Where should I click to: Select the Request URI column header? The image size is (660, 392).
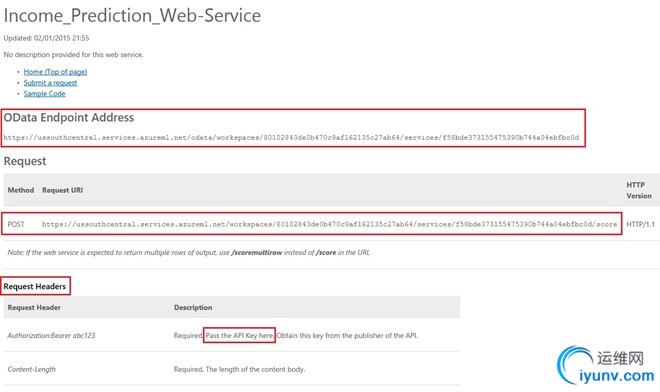pos(62,190)
